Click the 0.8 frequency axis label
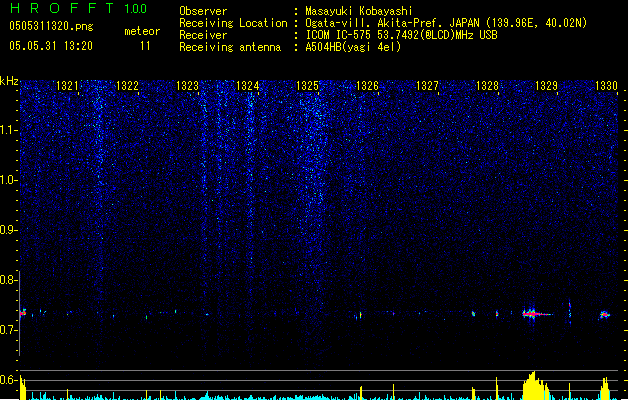This screenshot has width=629, height=400. pos(9,280)
